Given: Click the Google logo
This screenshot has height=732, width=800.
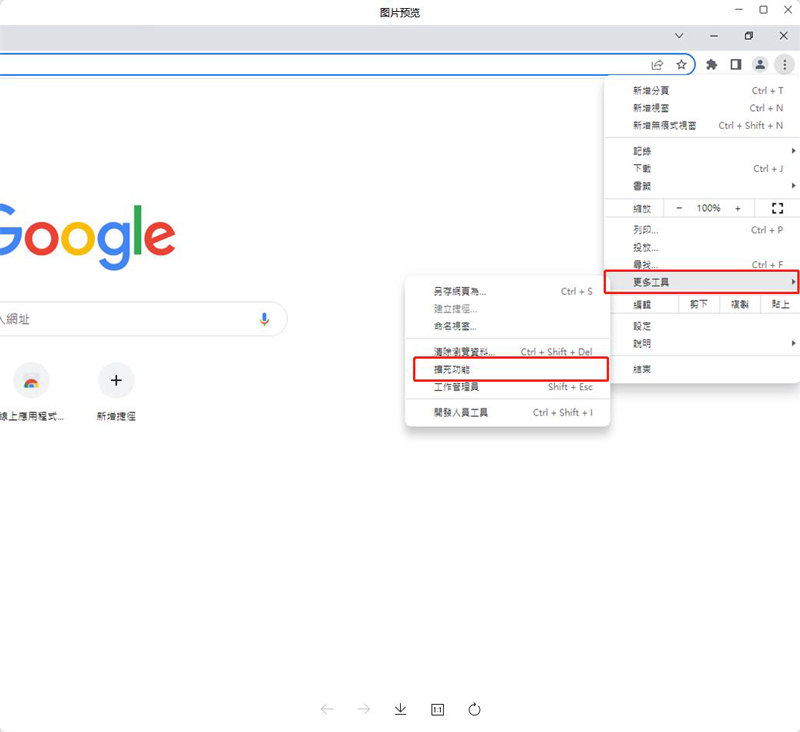Looking at the screenshot, I should [x=87, y=237].
